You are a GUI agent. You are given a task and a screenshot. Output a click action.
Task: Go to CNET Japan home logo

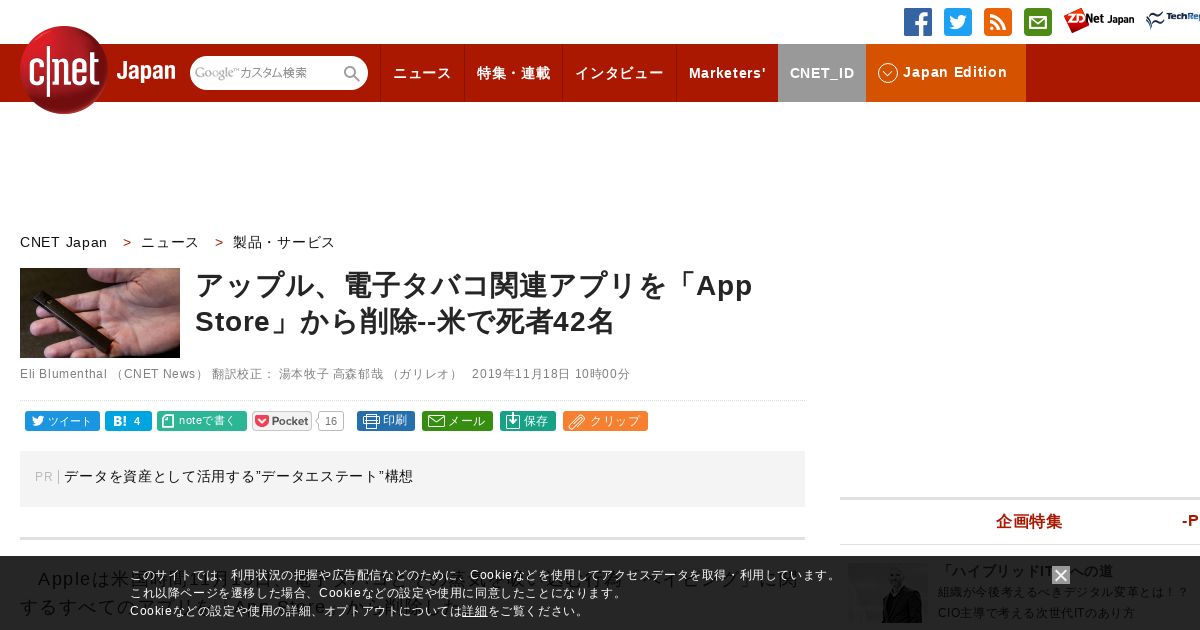[97, 70]
